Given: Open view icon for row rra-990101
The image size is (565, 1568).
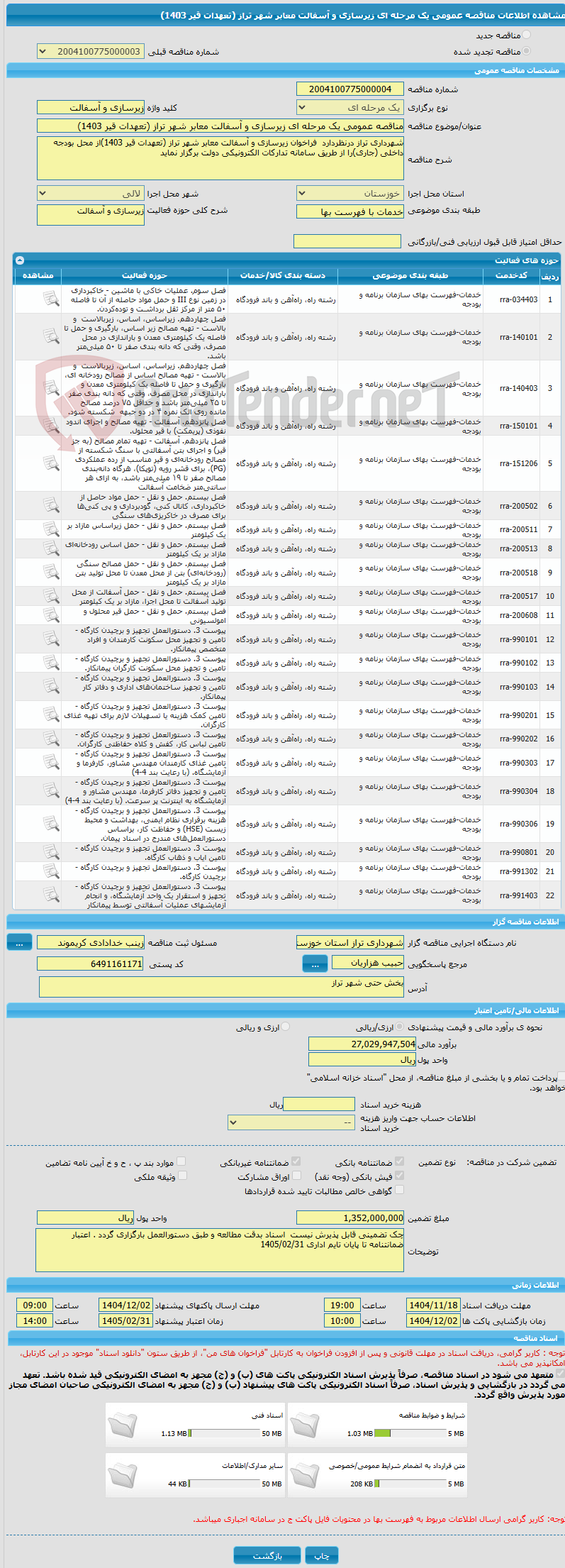Looking at the screenshot, I should (50, 639).
